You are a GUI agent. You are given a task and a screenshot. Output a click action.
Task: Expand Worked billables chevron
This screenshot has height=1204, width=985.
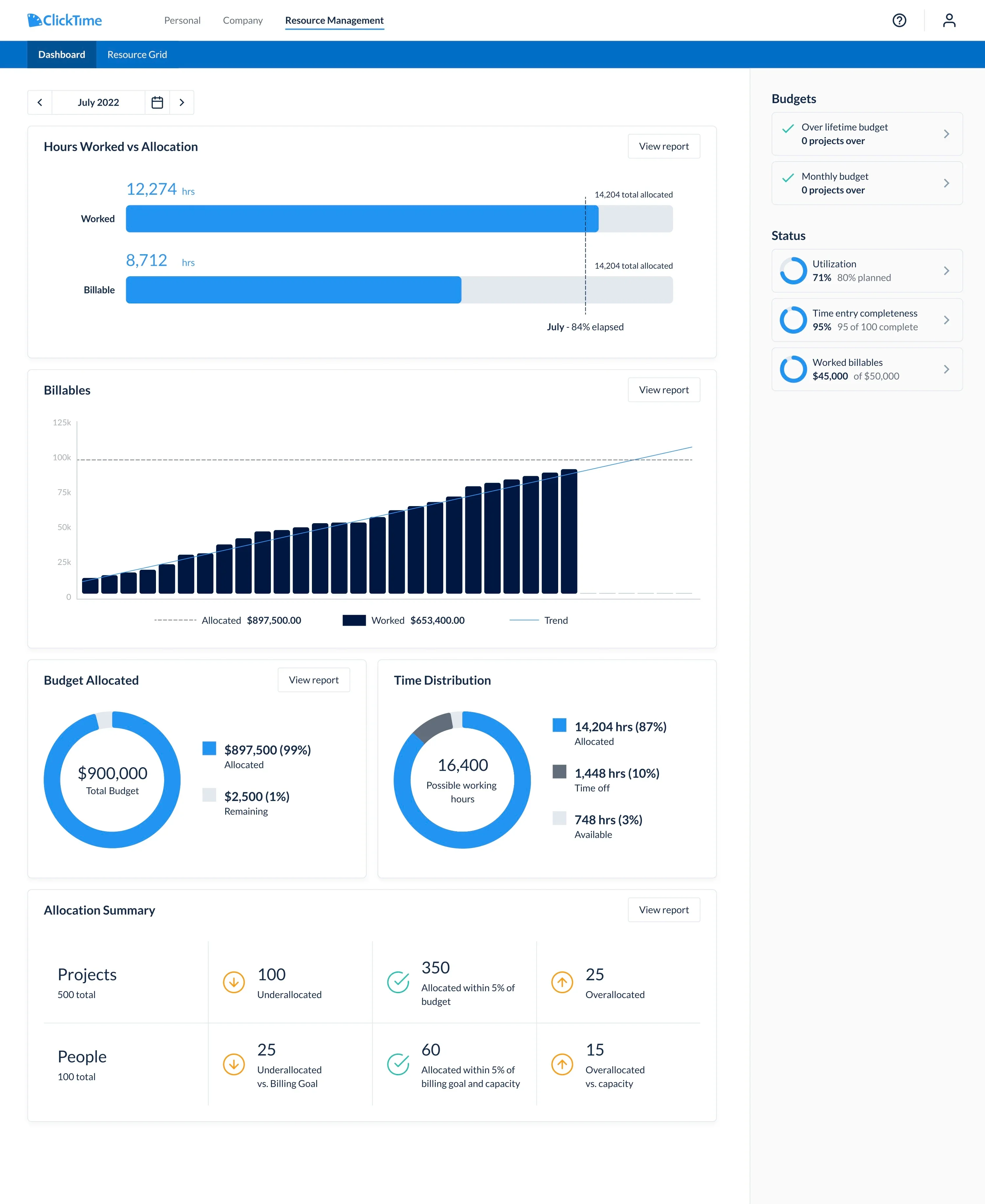pos(946,369)
